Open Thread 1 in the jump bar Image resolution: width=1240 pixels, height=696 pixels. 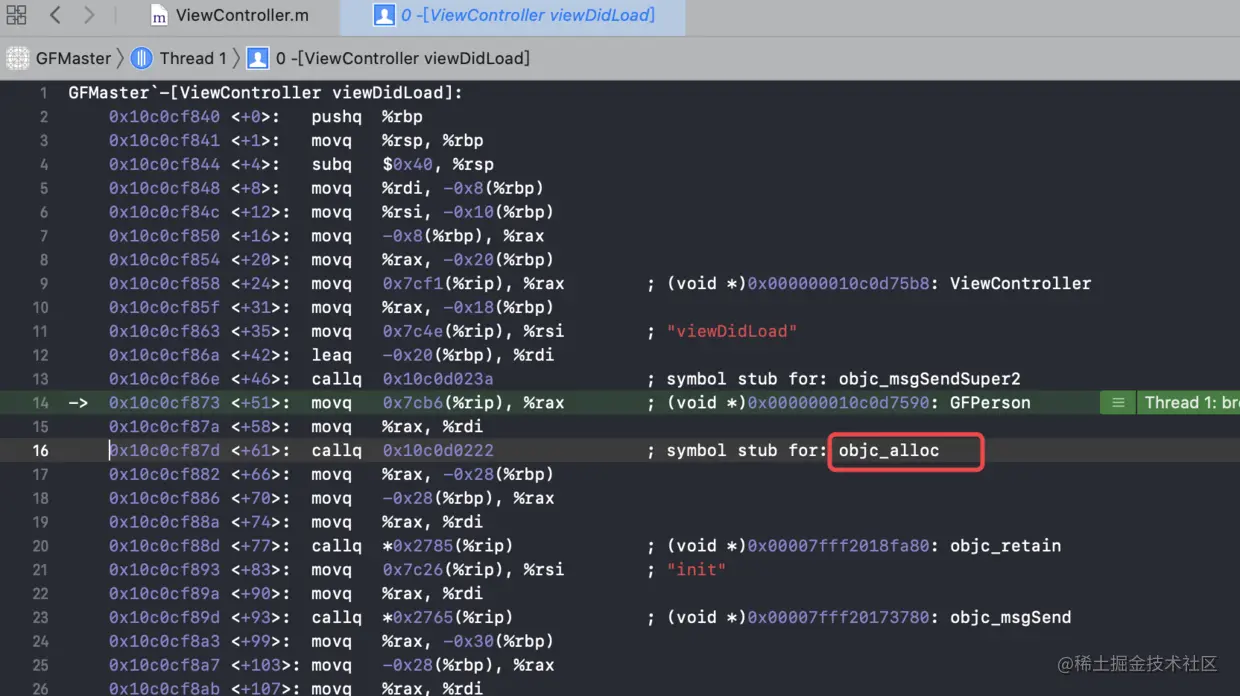point(193,58)
